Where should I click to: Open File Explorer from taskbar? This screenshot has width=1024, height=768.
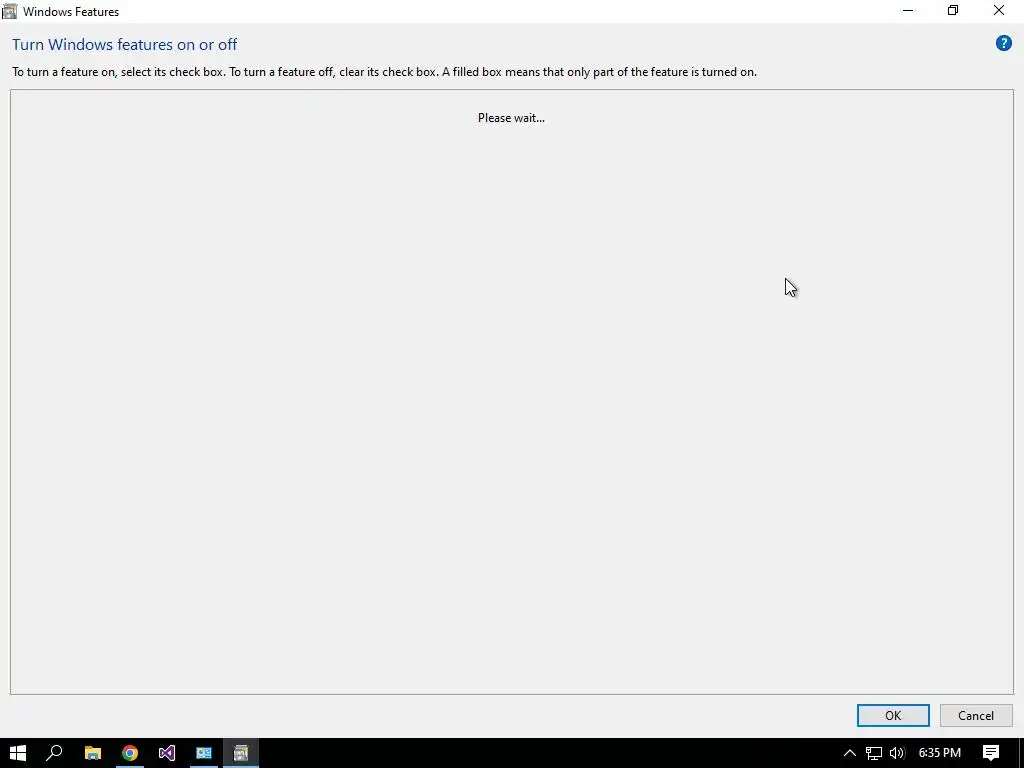(93, 753)
